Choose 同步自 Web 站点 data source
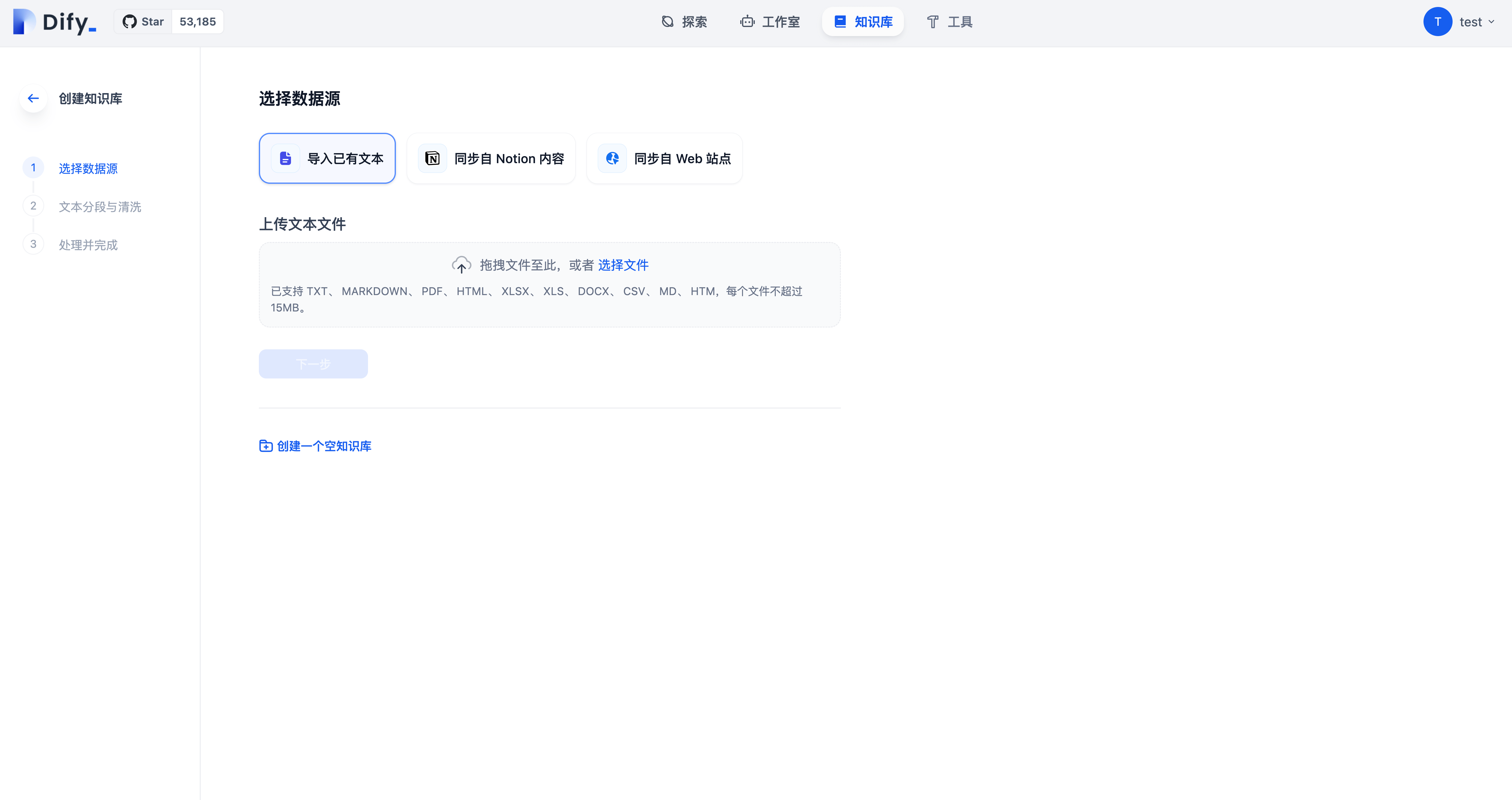The height and width of the screenshot is (800, 1512). [664, 159]
